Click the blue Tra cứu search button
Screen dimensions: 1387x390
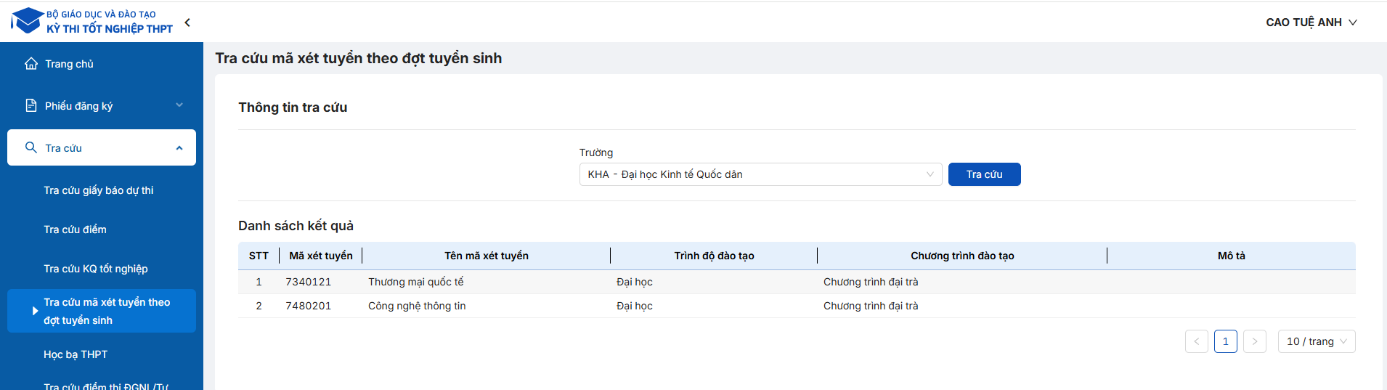click(x=984, y=174)
